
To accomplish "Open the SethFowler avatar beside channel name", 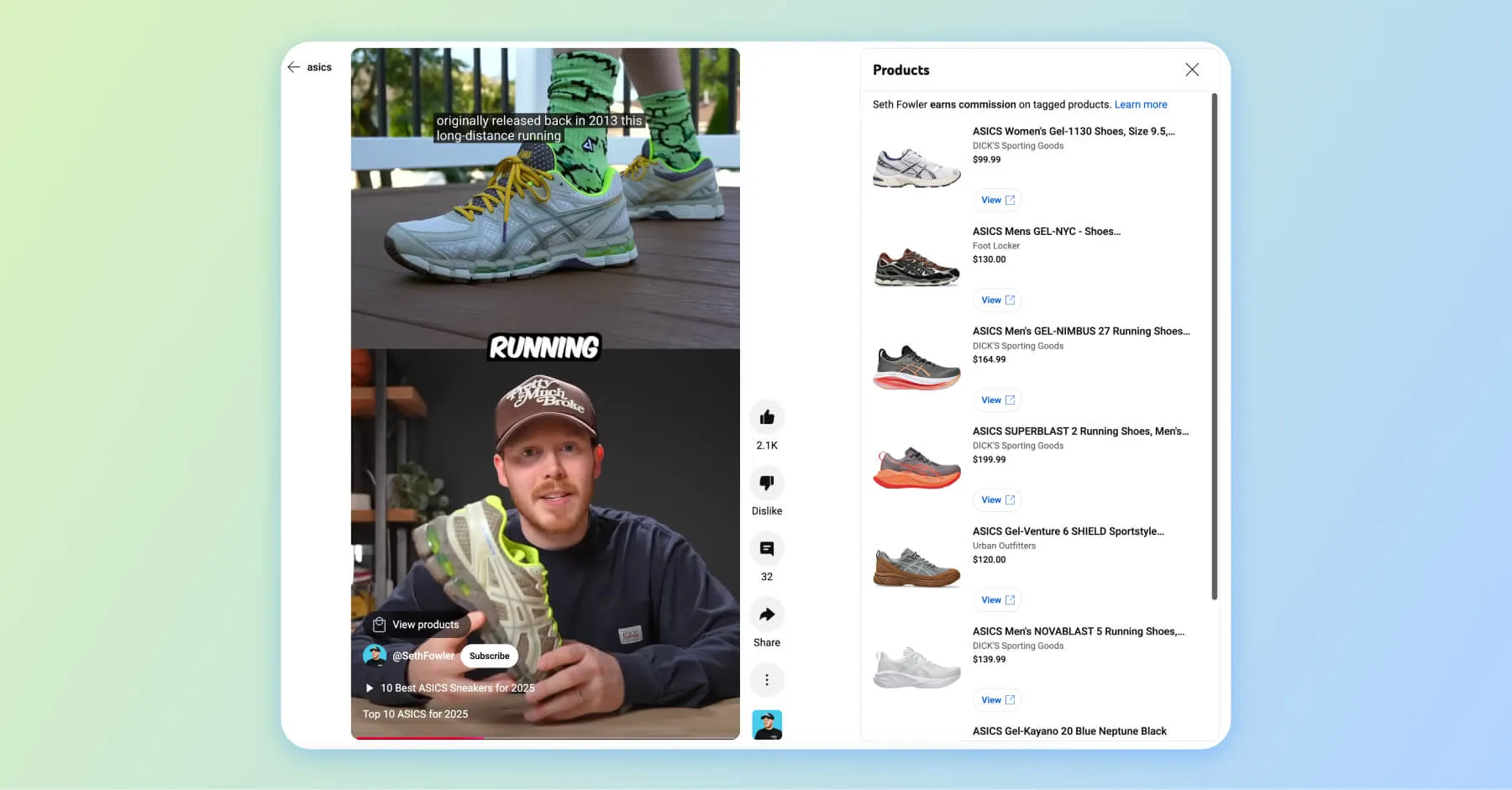I will [375, 656].
